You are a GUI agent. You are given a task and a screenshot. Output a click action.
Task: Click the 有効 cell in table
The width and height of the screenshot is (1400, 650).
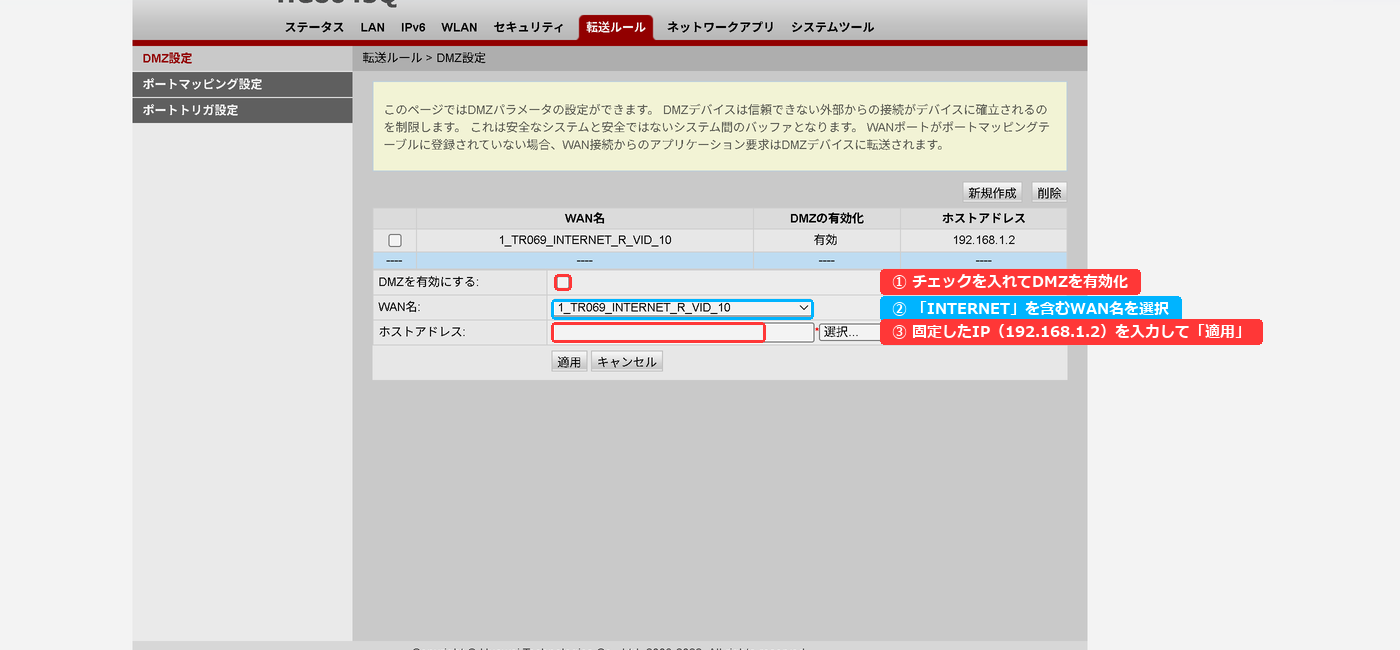[826, 240]
